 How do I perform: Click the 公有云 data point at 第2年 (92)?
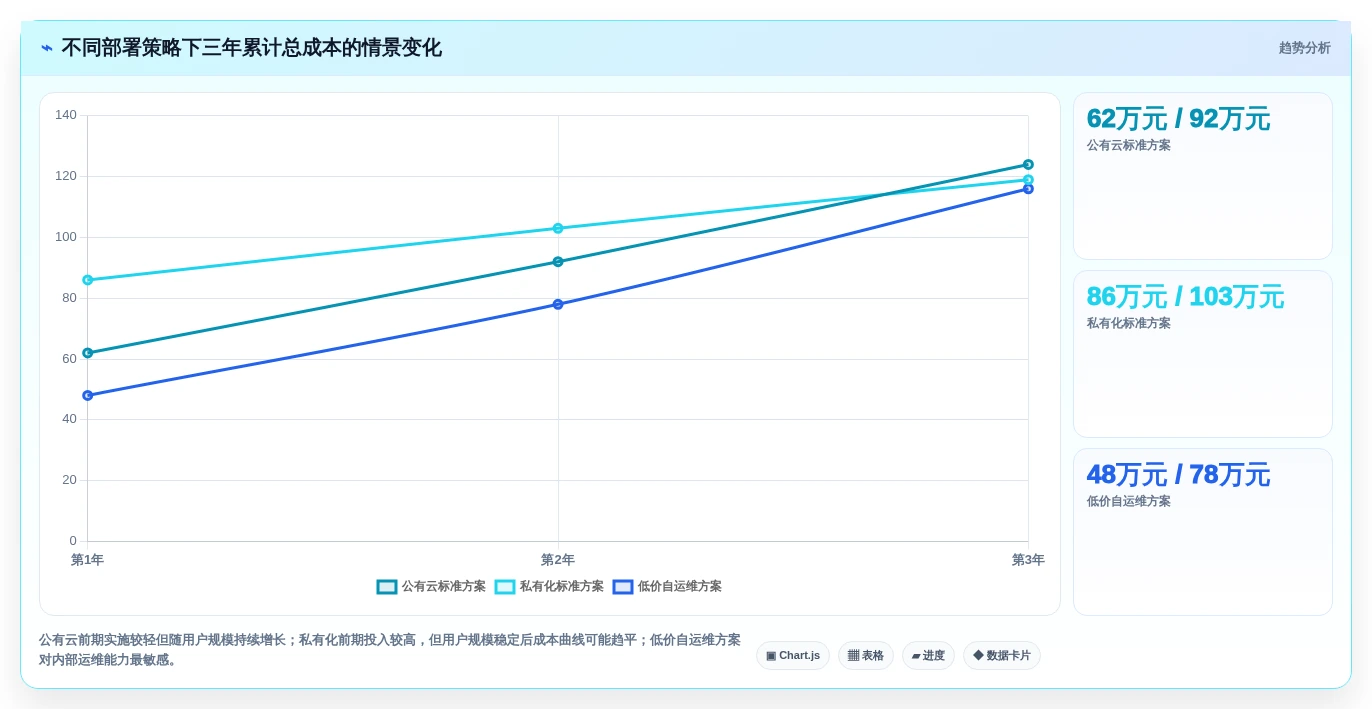pyautogui.click(x=558, y=262)
